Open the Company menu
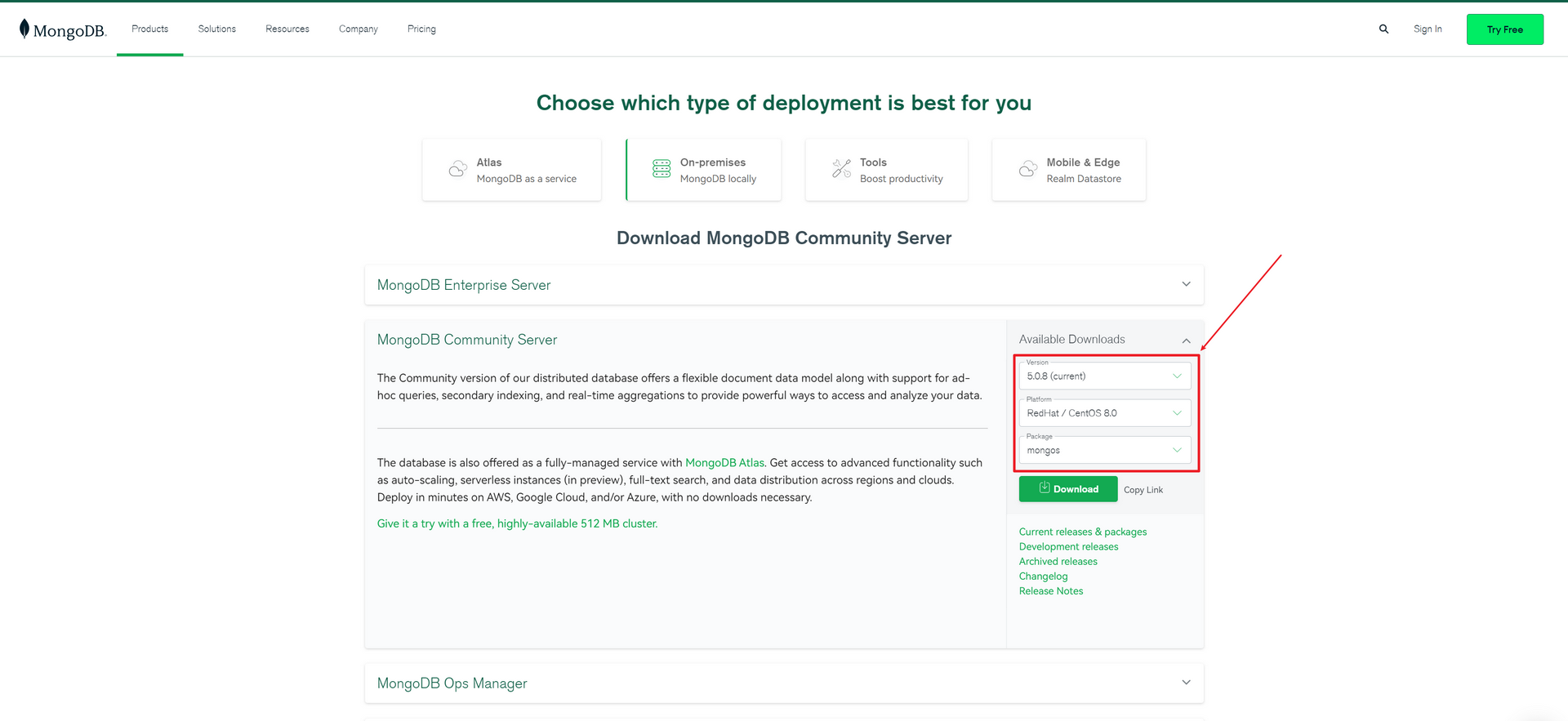The height and width of the screenshot is (721, 1568). coord(359,29)
